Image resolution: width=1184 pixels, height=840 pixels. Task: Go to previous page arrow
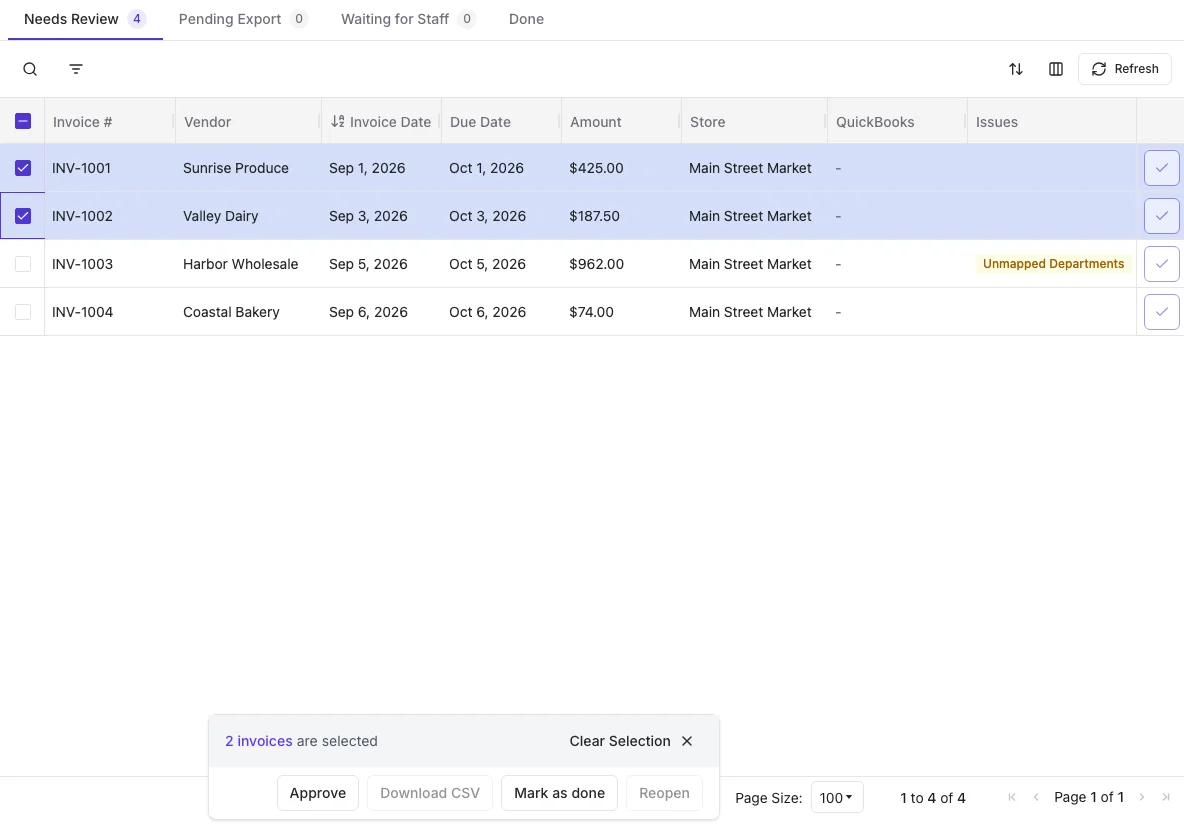coord(1036,797)
